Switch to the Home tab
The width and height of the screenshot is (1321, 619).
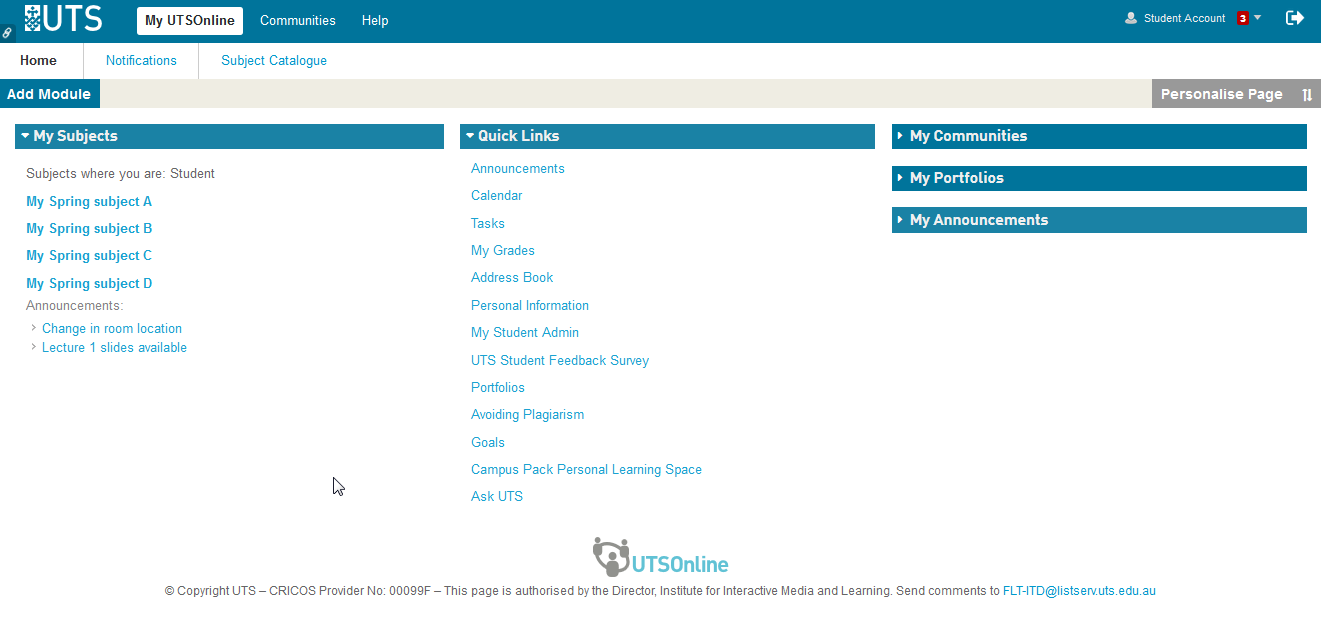(38, 60)
